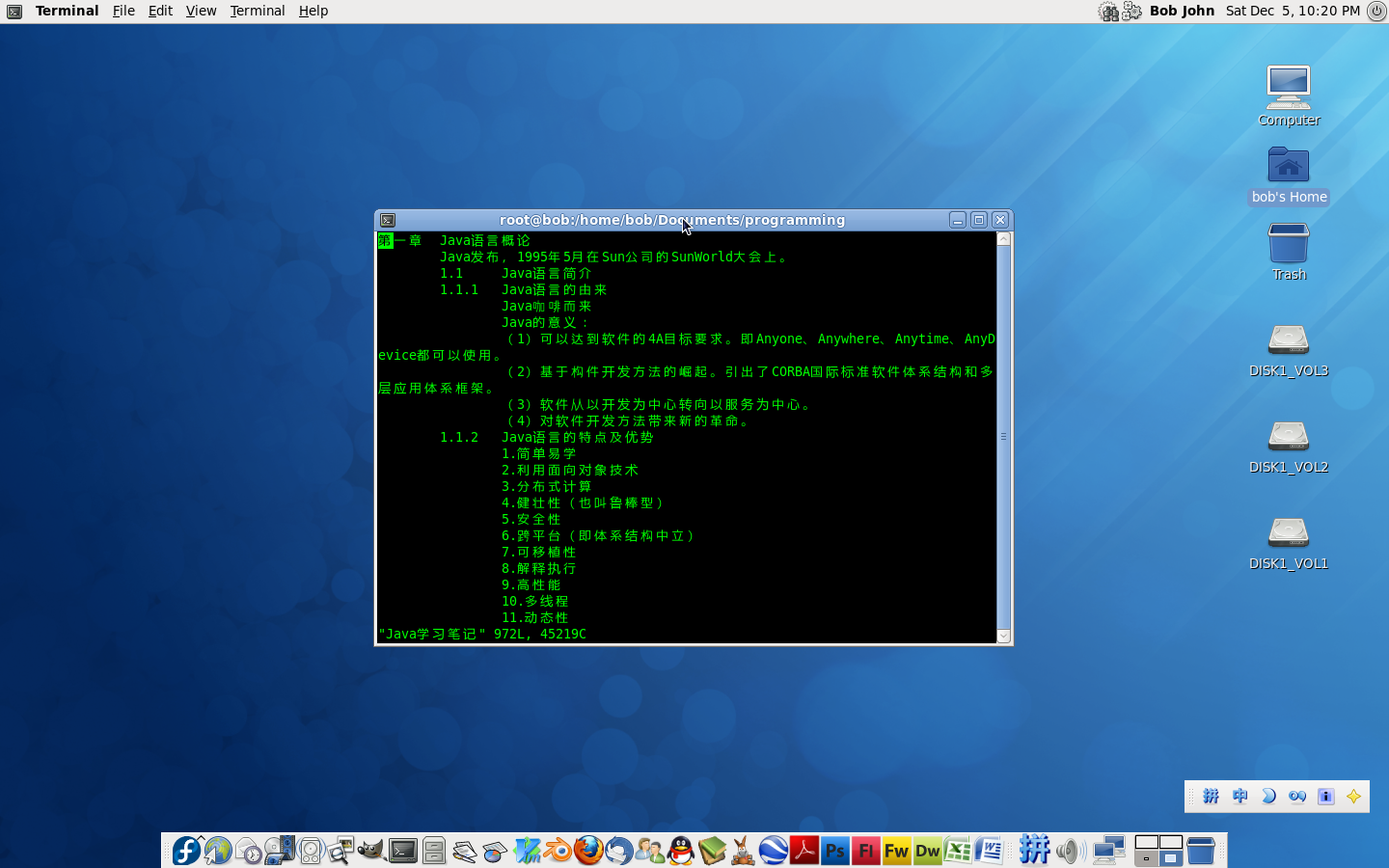Open the Help menu
Screen dimensions: 1389x868
(313, 11)
